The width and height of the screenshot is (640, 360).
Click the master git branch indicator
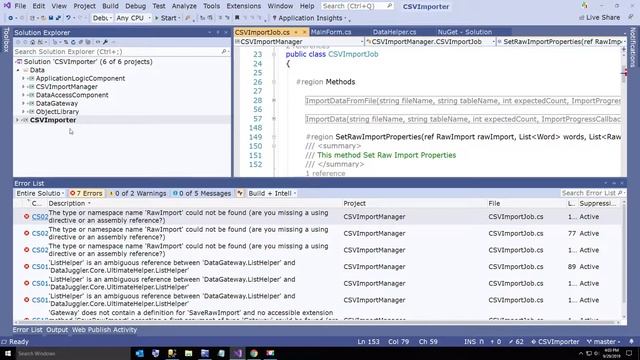[603, 342]
